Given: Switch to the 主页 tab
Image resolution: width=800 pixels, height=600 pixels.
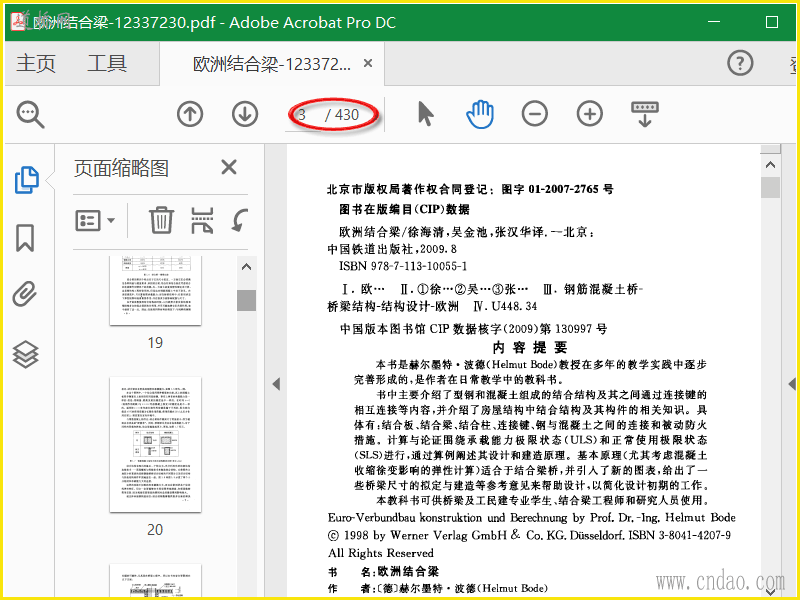Looking at the screenshot, I should point(36,64).
